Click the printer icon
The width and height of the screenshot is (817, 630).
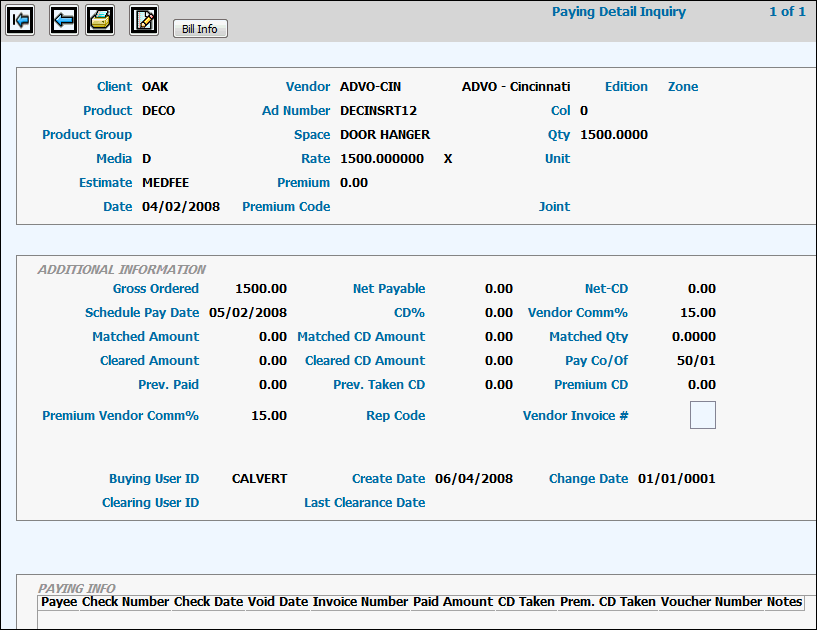100,20
